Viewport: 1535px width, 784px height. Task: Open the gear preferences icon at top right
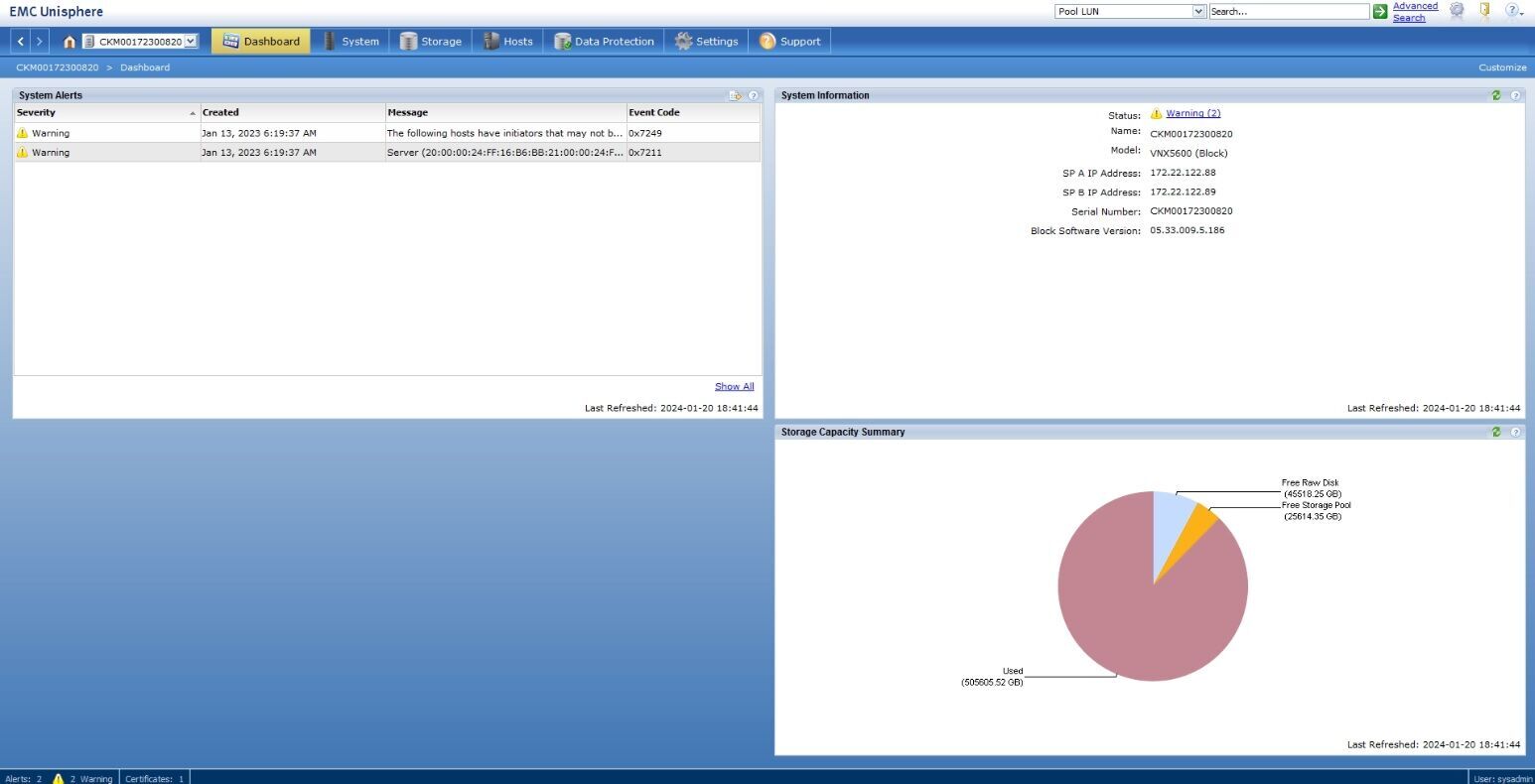[1457, 11]
